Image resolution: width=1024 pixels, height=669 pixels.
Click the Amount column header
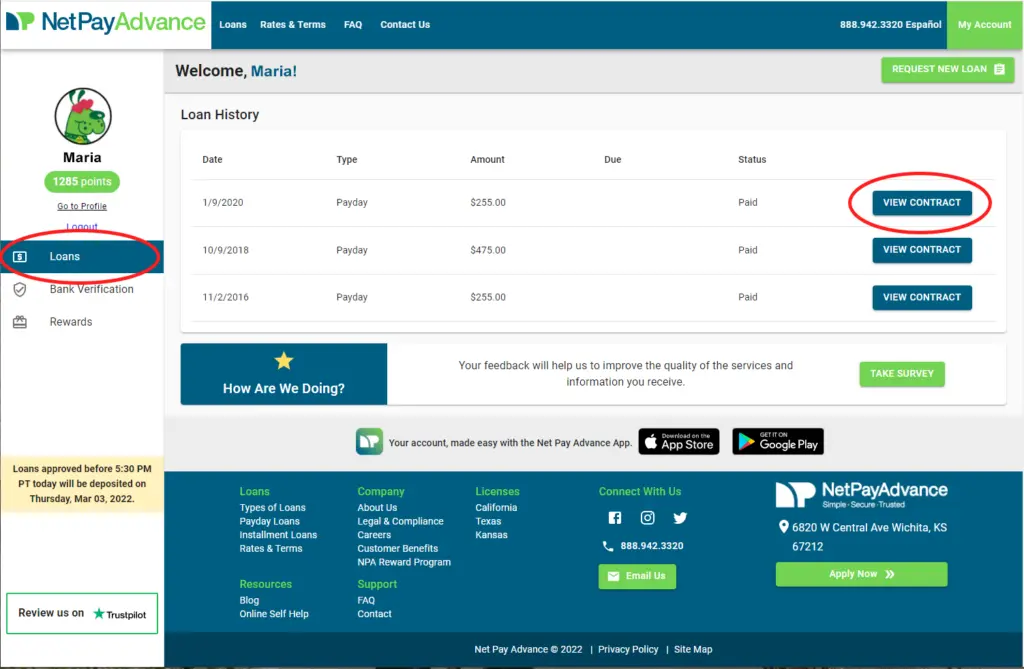487,159
